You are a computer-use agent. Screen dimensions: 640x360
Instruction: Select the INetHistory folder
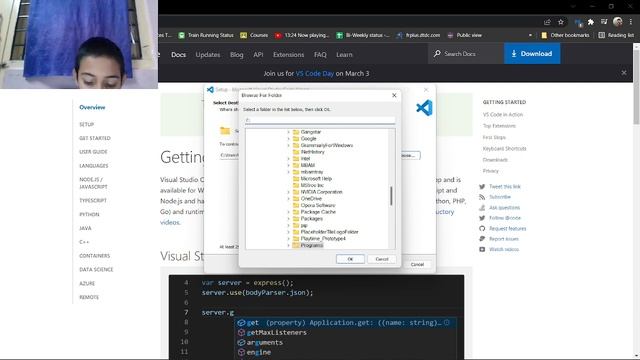(x=313, y=152)
